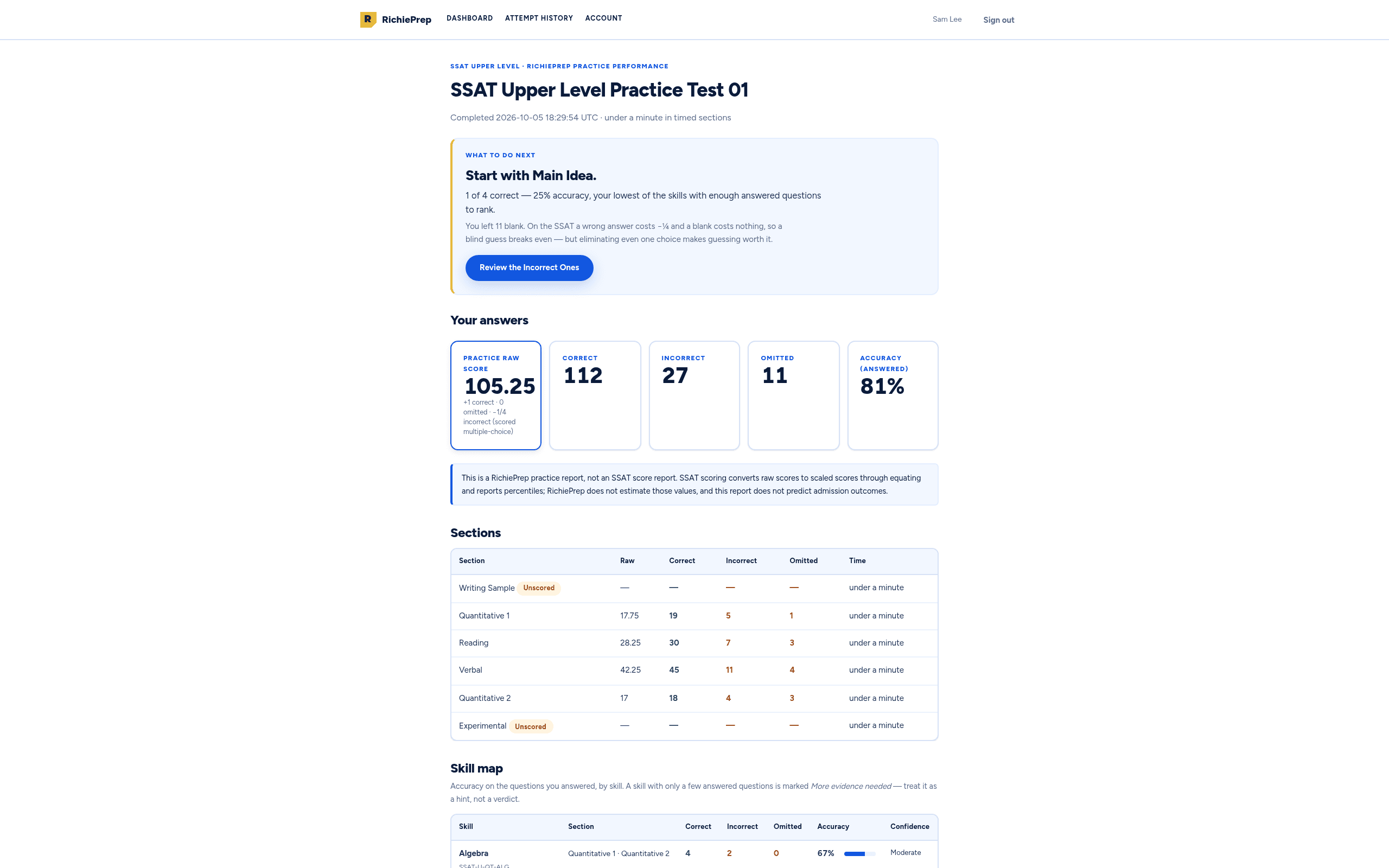This screenshot has height=868, width=1389.
Task: Click the Algebra accuracy progress bar
Action: [x=859, y=854]
